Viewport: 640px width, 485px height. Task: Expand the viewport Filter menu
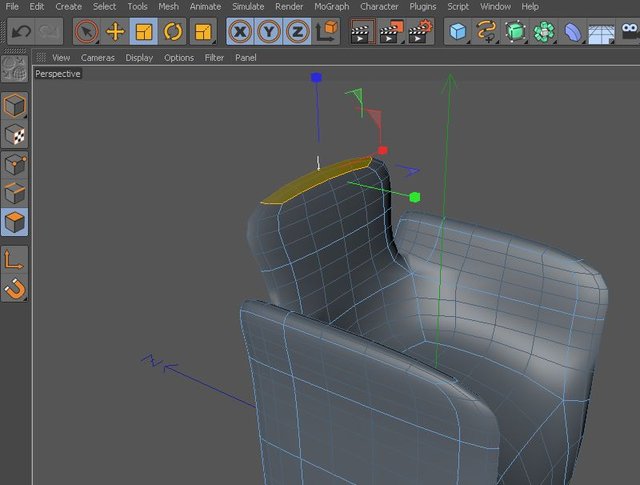214,58
